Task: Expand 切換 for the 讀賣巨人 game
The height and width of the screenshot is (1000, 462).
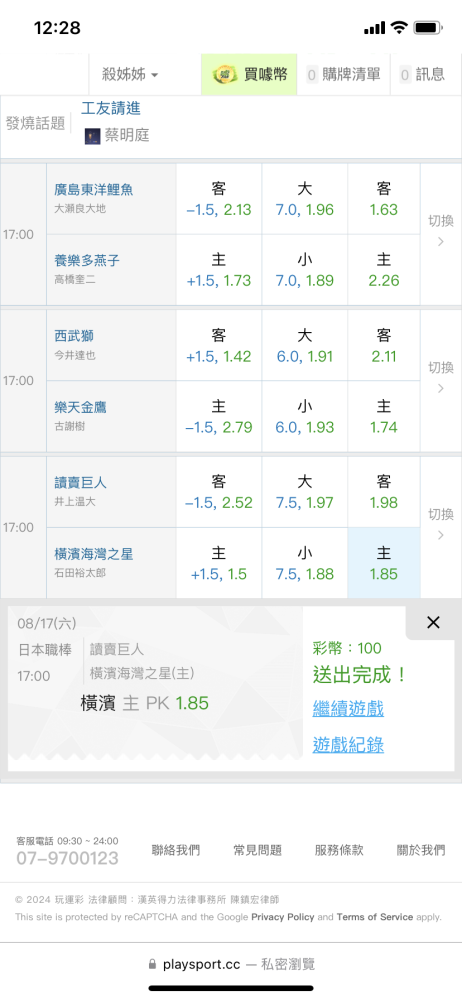Action: coord(440,524)
